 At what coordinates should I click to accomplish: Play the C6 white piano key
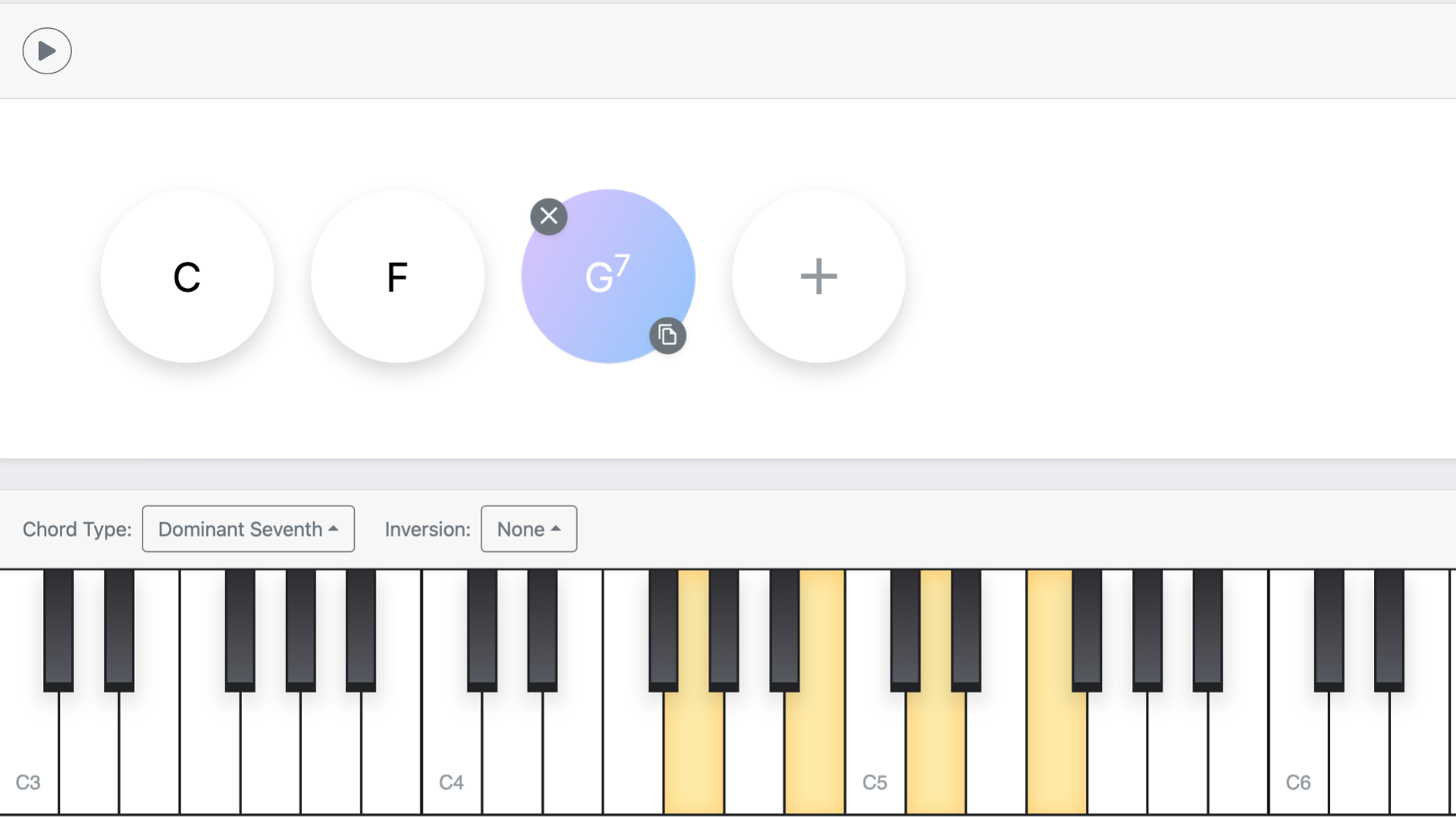coord(1298,750)
